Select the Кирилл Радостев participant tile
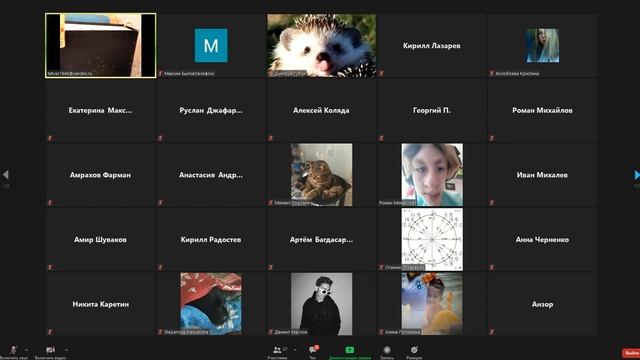Image resolution: width=640 pixels, height=360 pixels. click(211, 240)
